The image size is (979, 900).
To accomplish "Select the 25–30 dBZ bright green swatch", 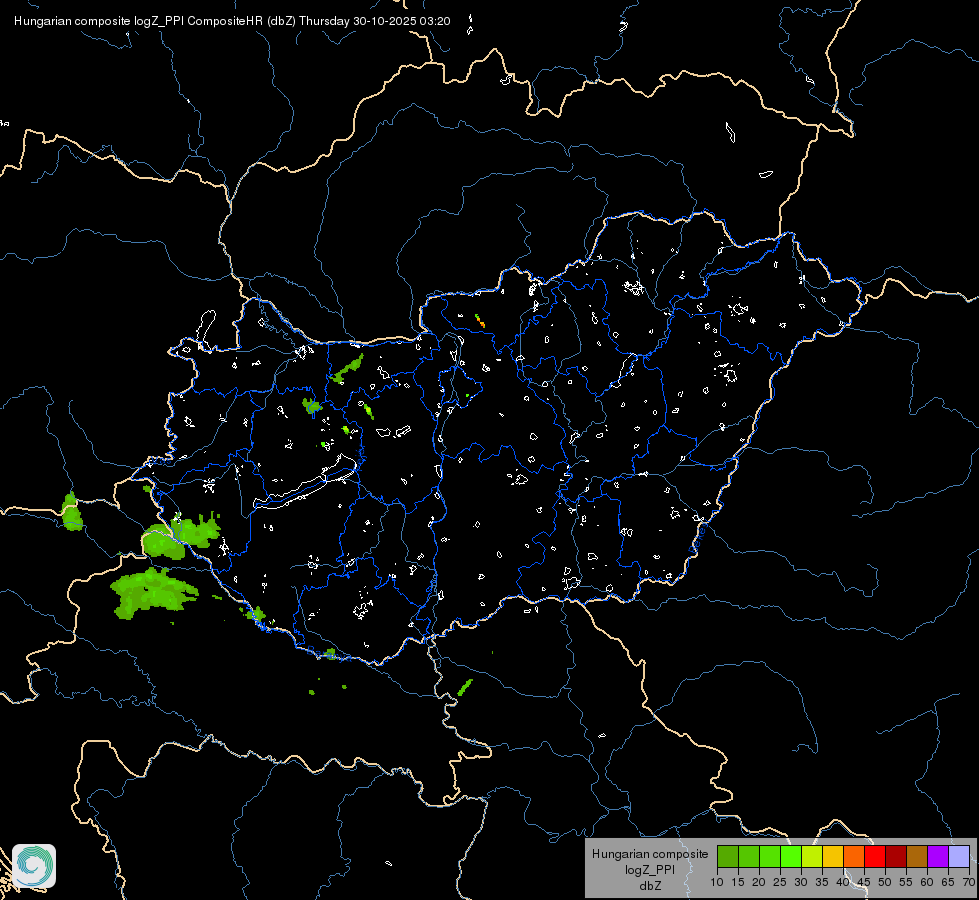I will (x=791, y=856).
